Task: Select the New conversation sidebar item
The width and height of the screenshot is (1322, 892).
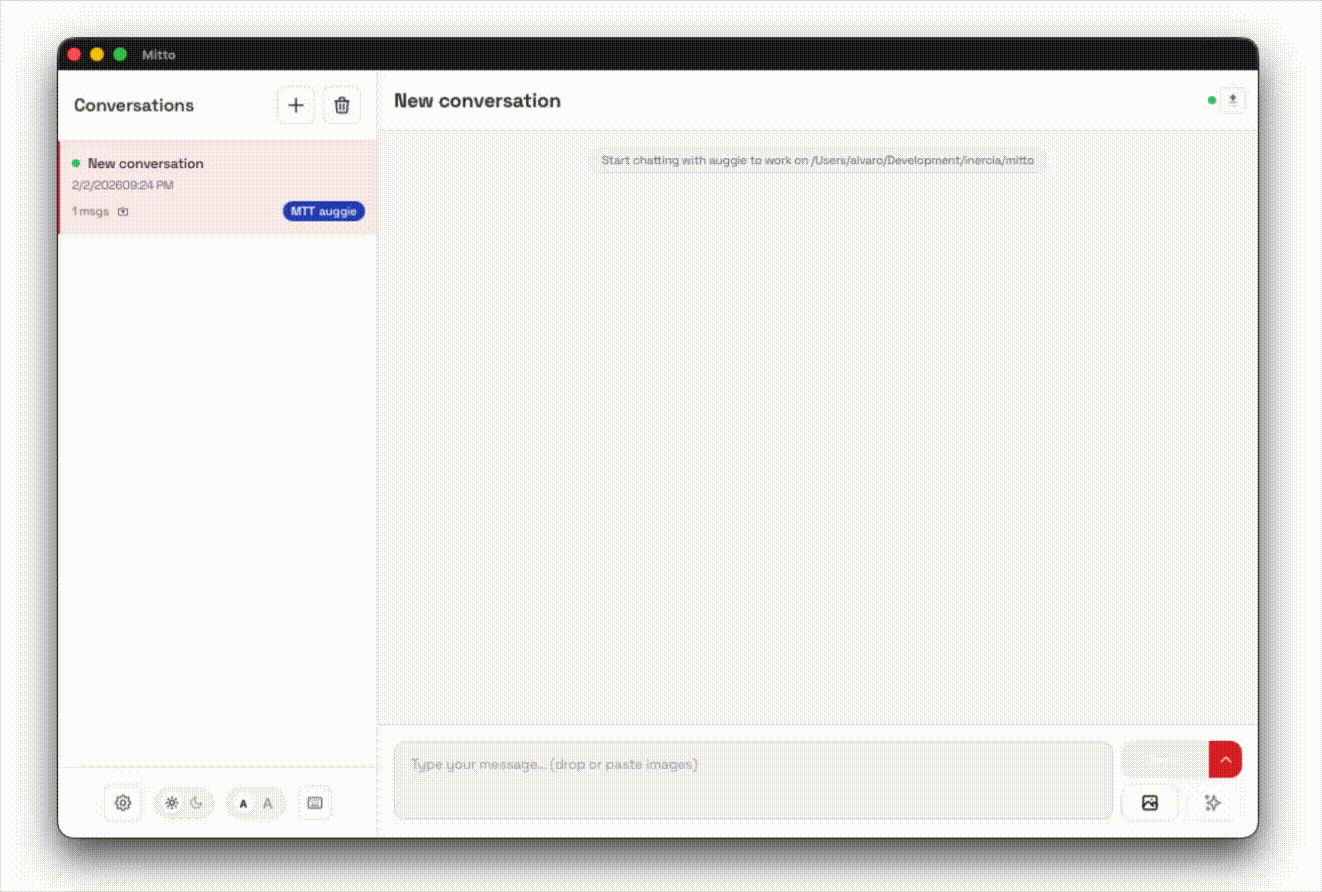Action: tap(218, 187)
